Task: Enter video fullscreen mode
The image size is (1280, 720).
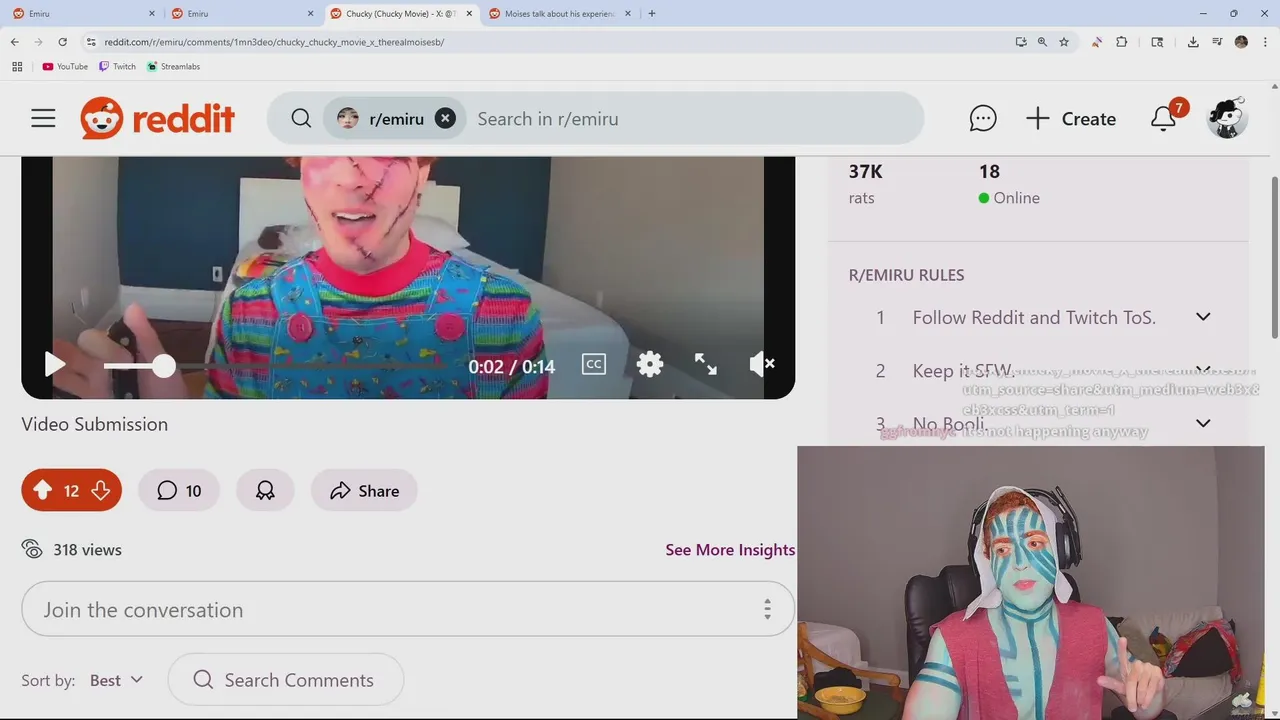Action: pyautogui.click(x=706, y=365)
